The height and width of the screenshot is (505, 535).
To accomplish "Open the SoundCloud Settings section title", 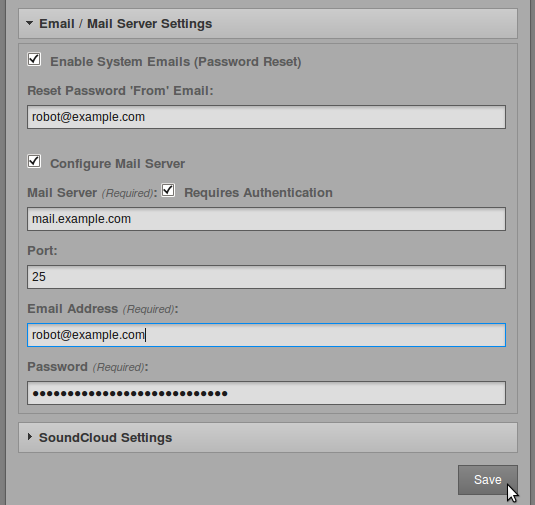I will (x=105, y=437).
